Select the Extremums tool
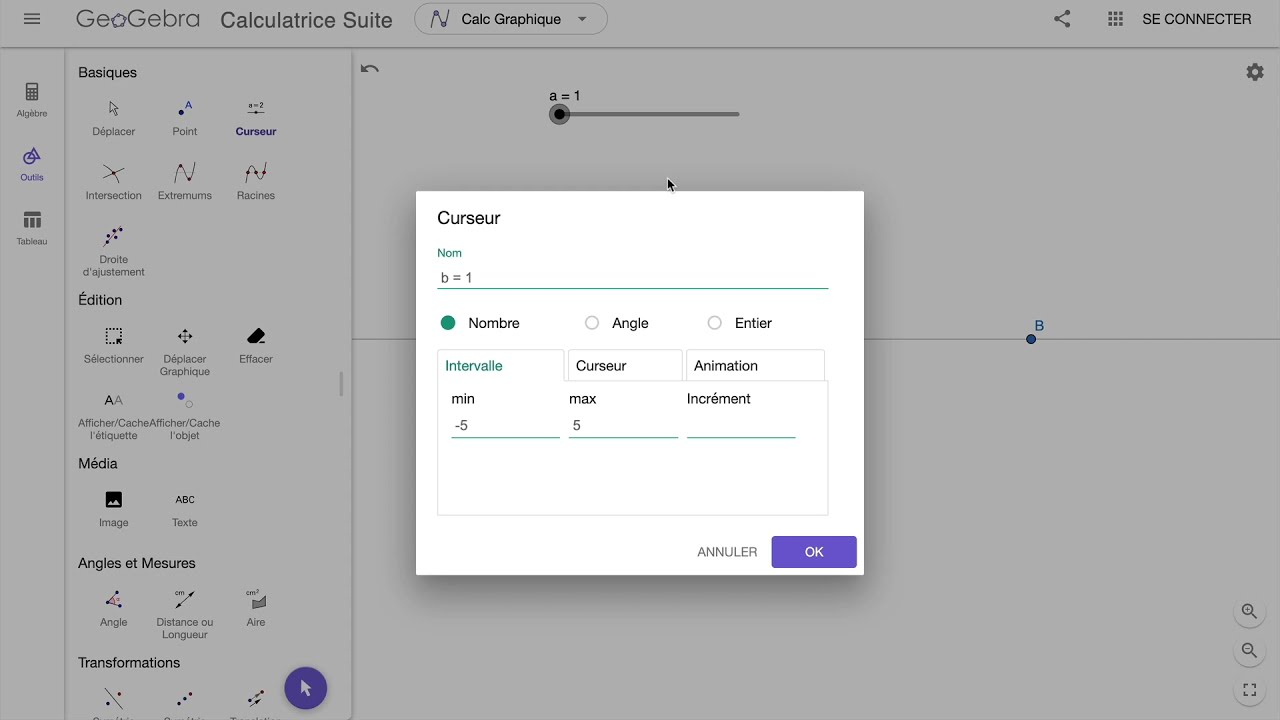 pyautogui.click(x=185, y=182)
